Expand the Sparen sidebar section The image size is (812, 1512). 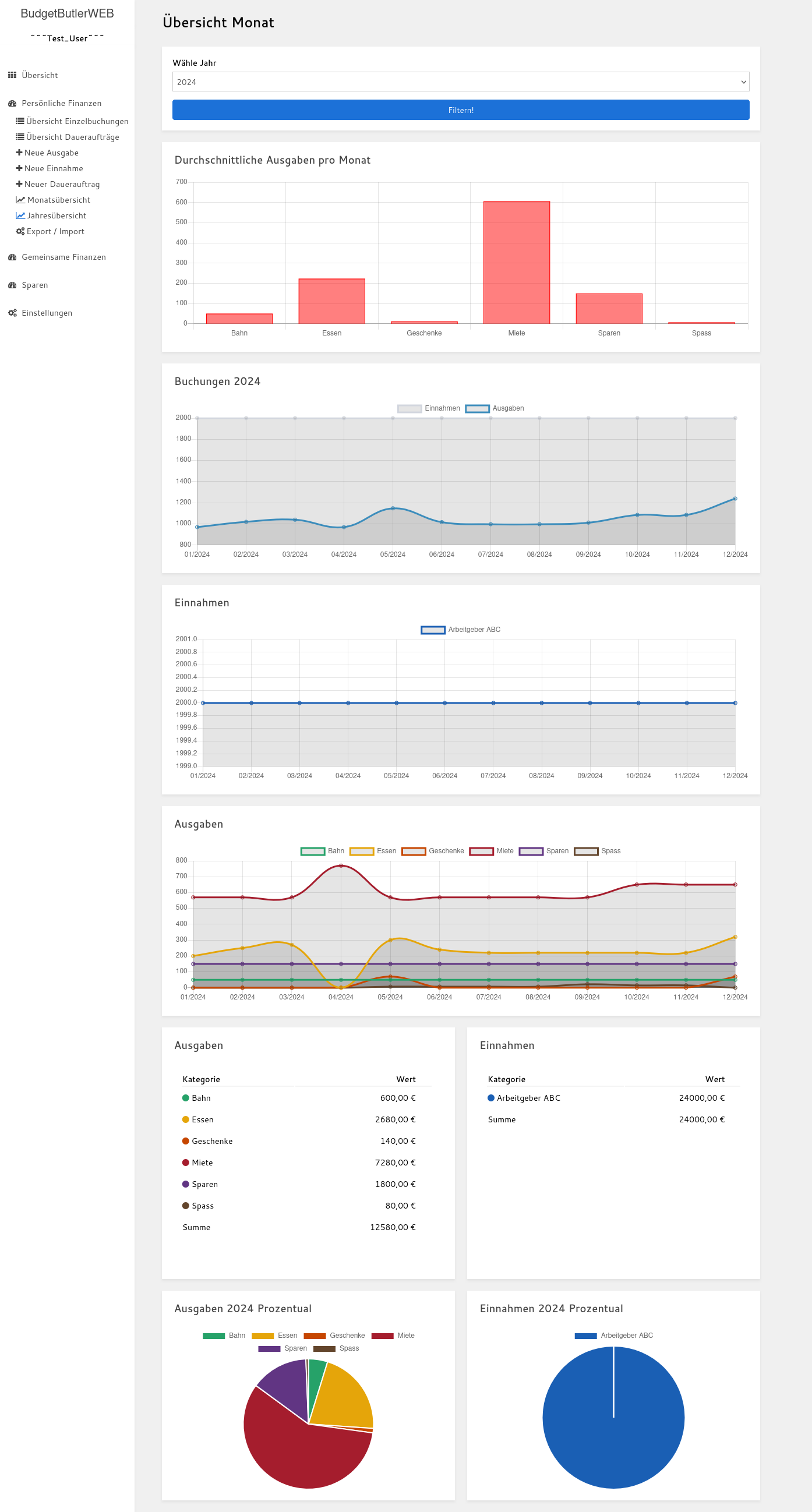(34, 285)
